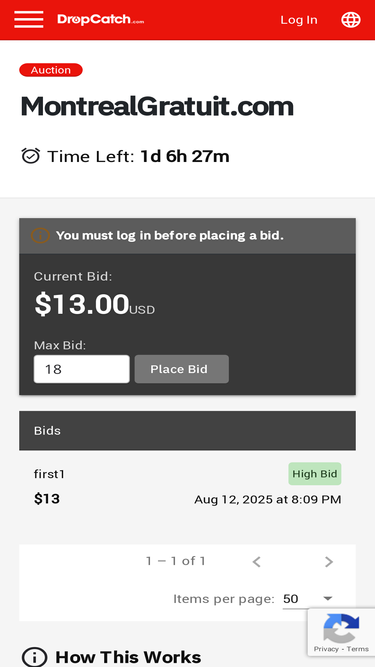Click the info icon in login warning
This screenshot has width=375, height=667.
[40, 235]
